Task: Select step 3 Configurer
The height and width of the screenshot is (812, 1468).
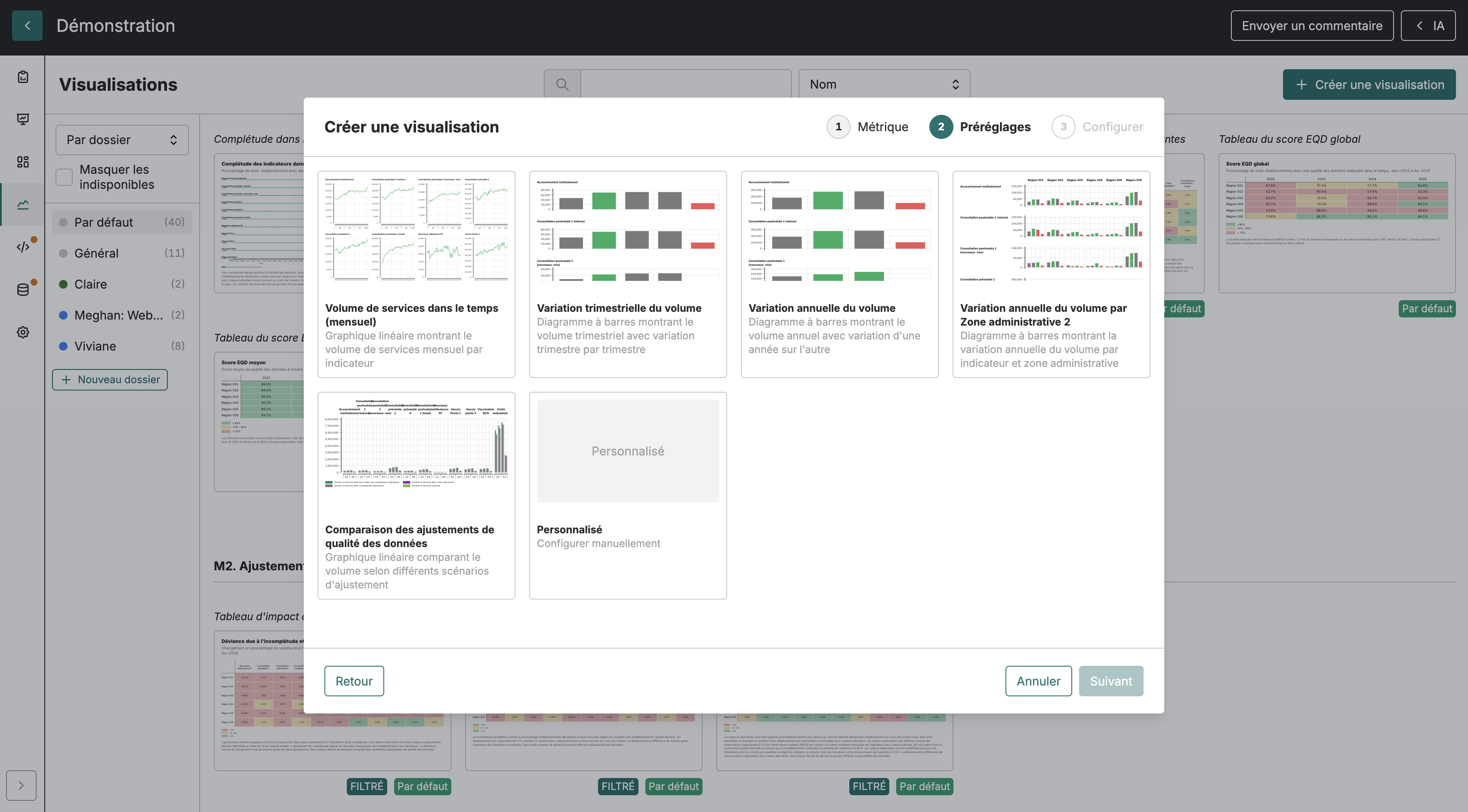Action: click(x=1097, y=126)
